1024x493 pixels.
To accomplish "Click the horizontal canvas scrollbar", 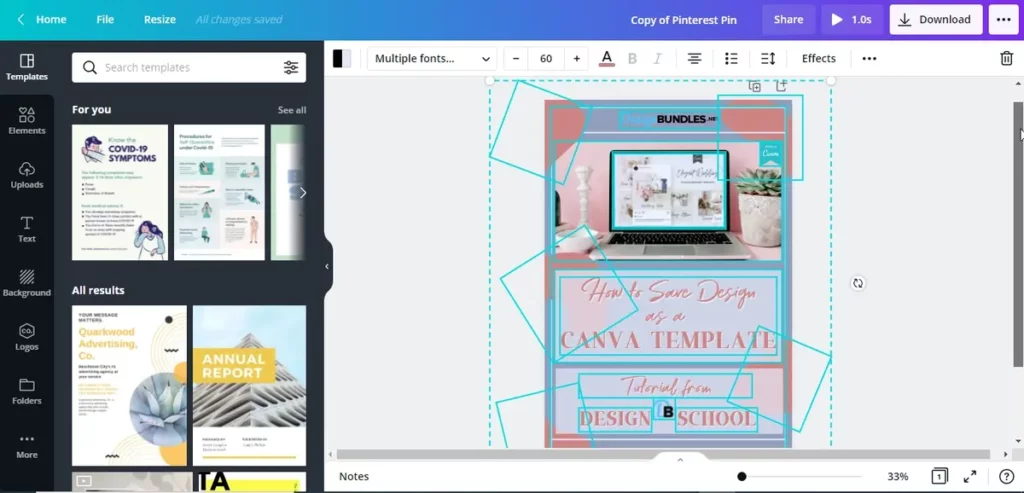I will [664, 454].
